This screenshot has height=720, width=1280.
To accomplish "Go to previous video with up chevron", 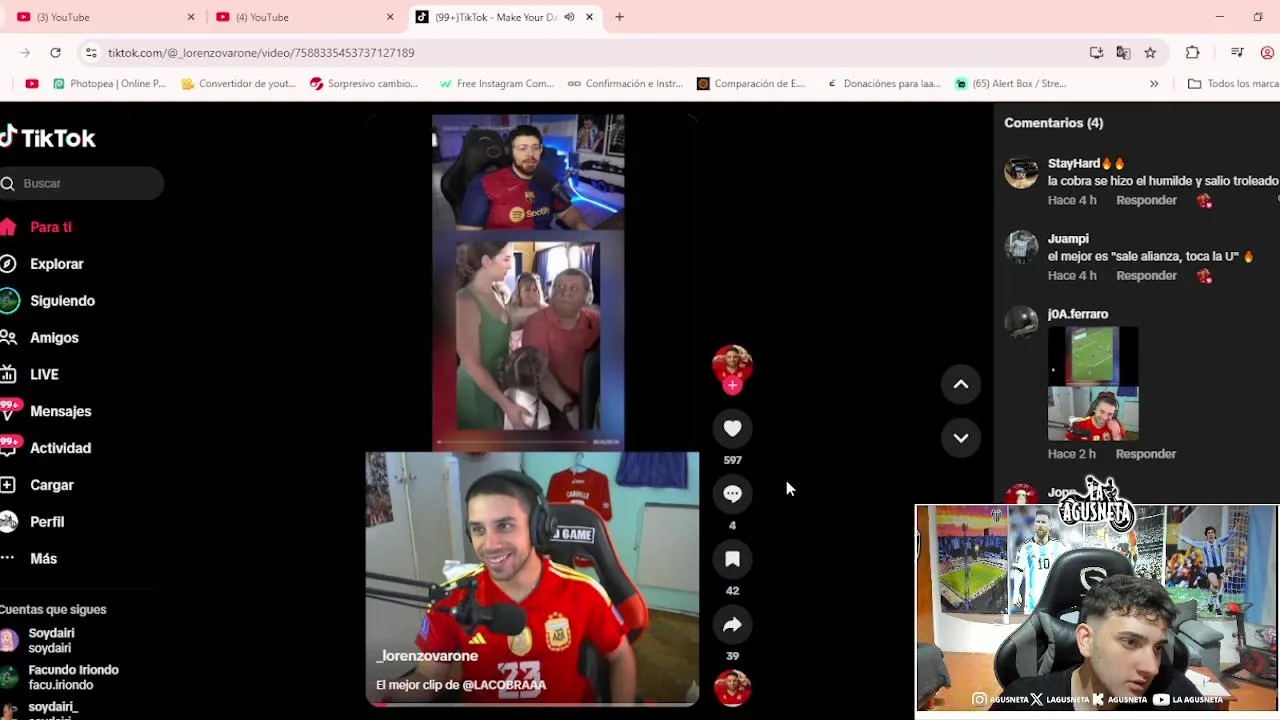I will [961, 384].
